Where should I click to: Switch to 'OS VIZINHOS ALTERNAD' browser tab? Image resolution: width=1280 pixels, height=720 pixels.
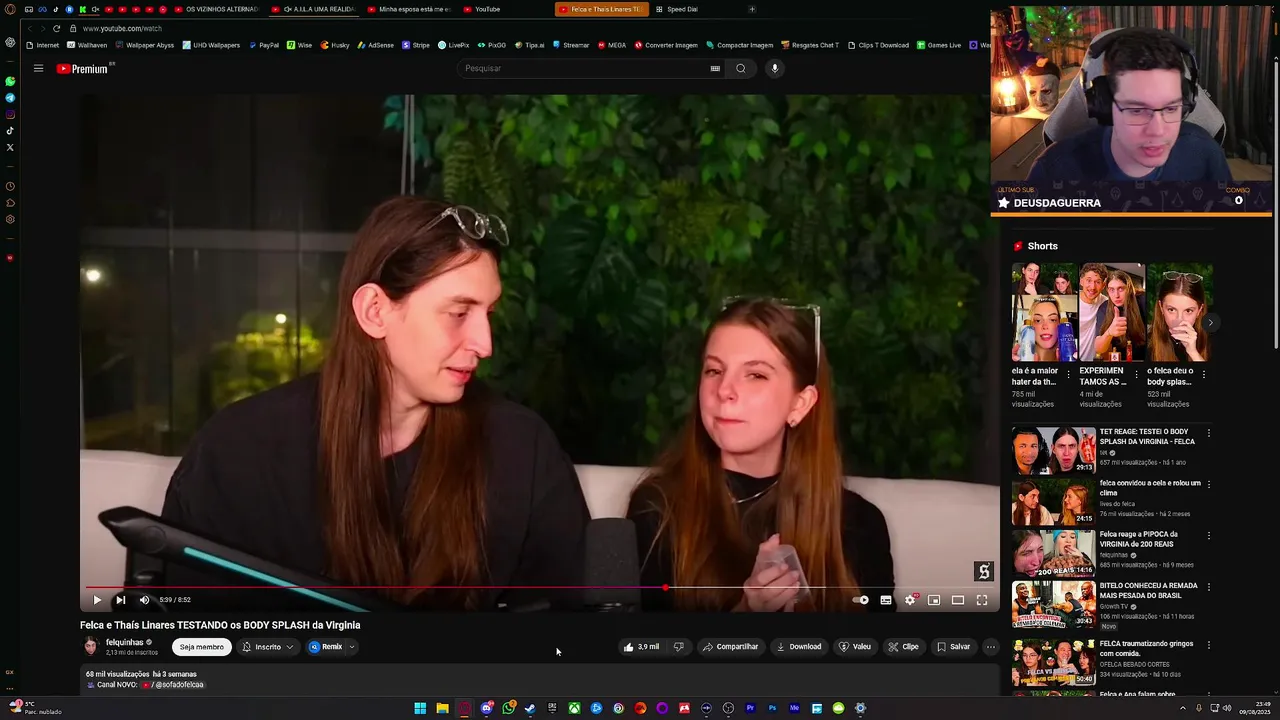pos(216,9)
